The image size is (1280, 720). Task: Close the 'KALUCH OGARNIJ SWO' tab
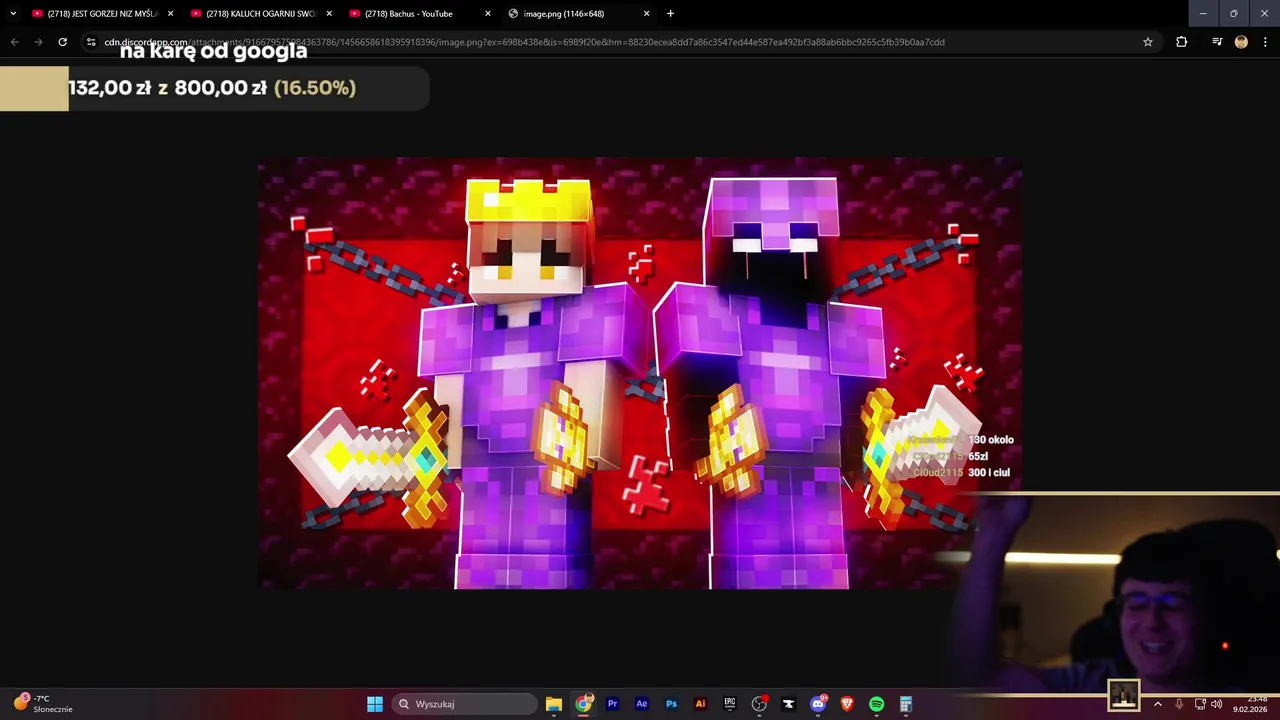coord(329,14)
